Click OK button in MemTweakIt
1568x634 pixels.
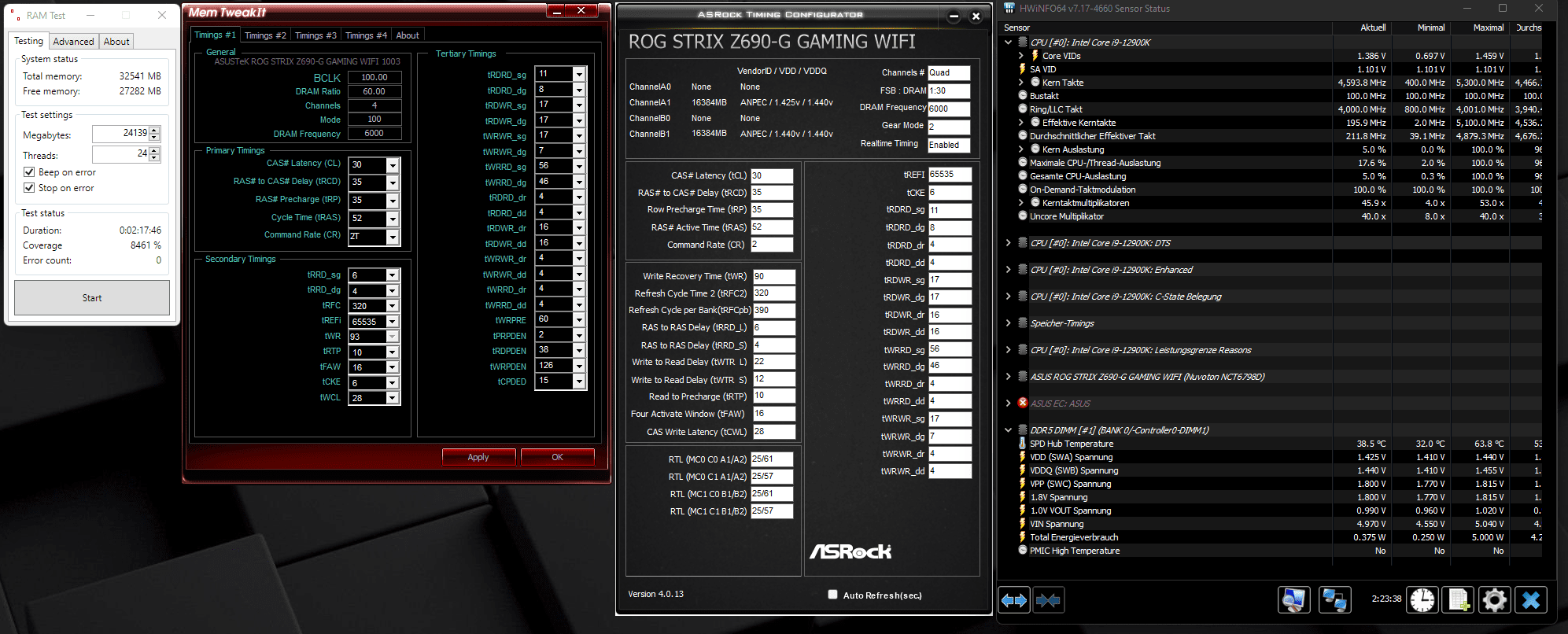557,457
